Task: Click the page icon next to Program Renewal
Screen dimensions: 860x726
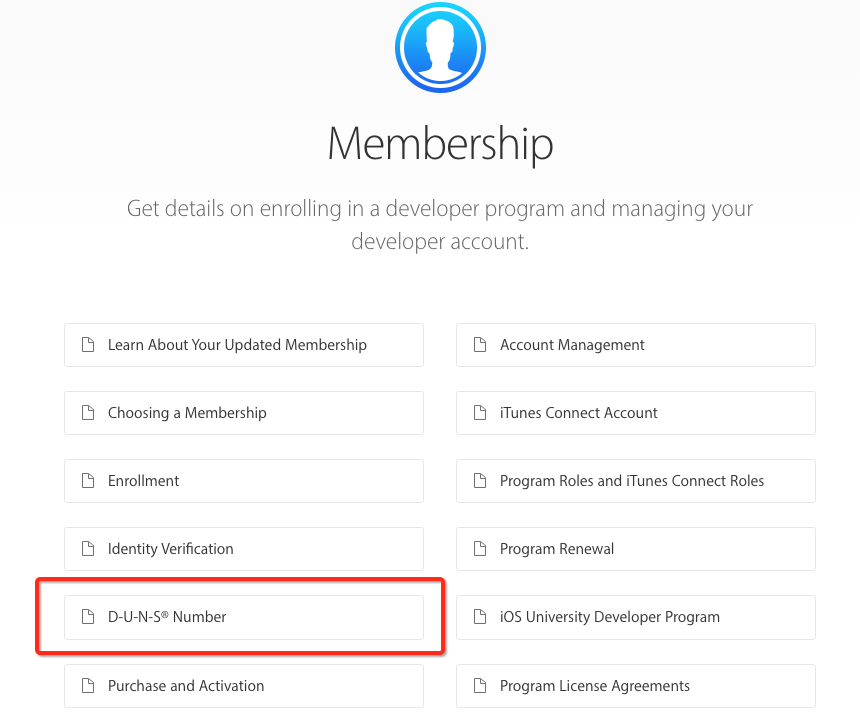Action: click(x=479, y=549)
